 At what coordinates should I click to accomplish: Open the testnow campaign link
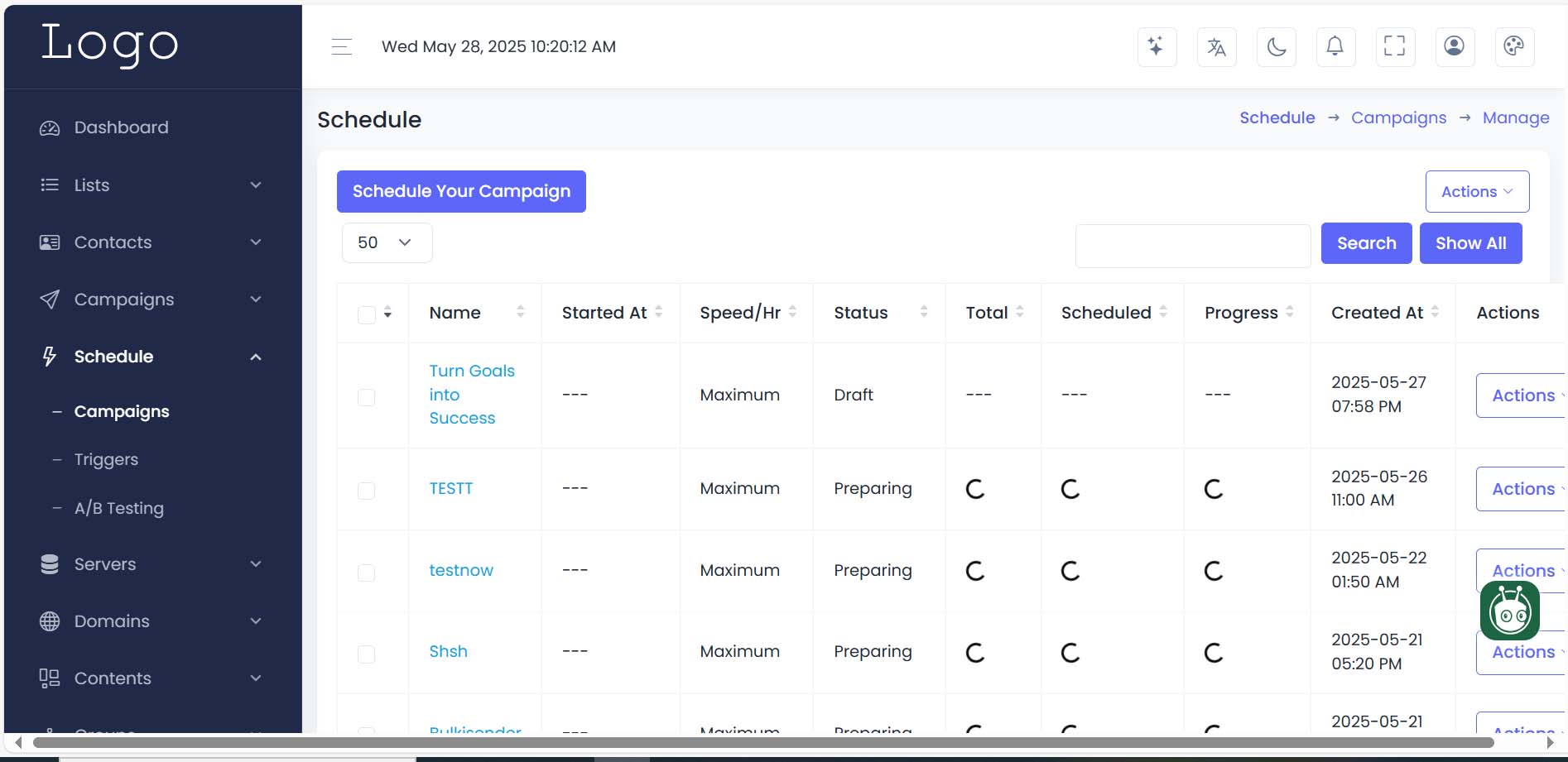tap(460, 570)
